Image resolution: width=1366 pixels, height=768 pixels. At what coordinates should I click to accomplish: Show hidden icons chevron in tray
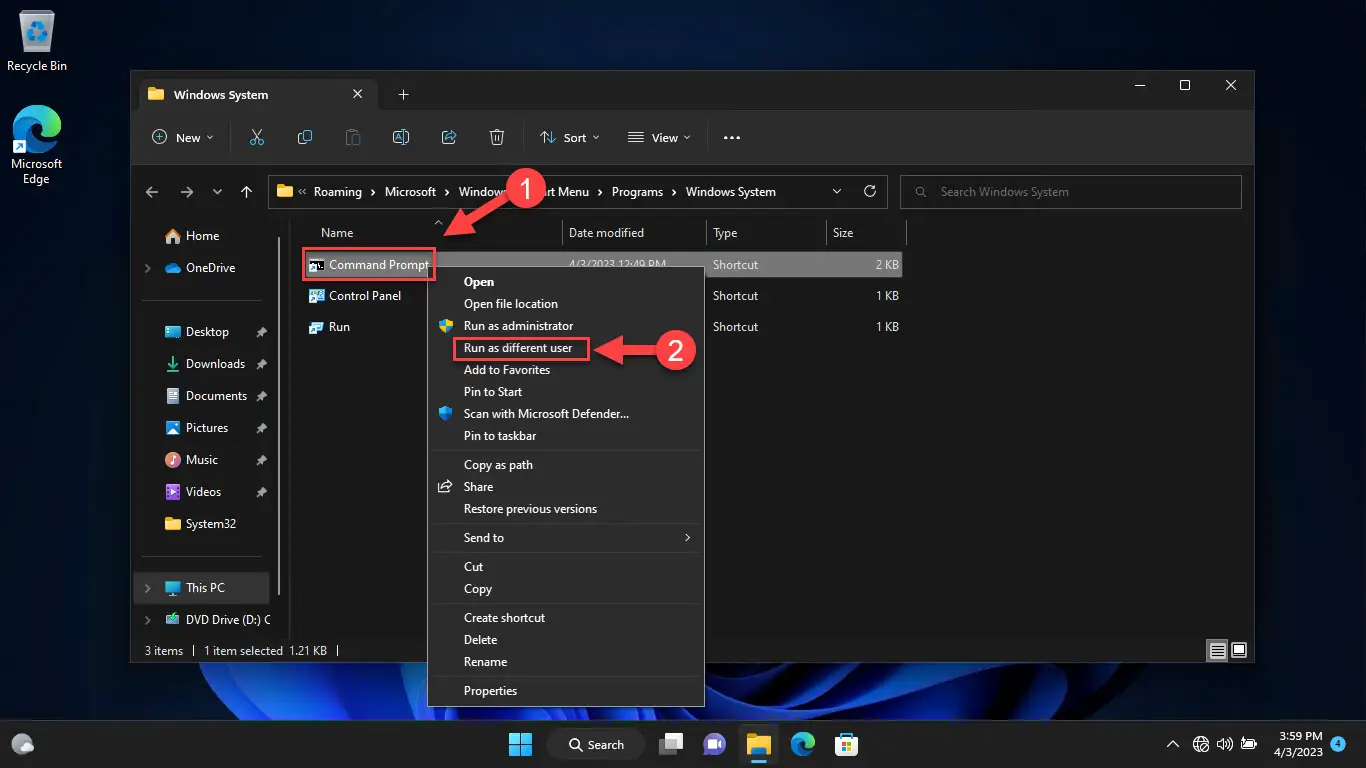pos(1172,744)
